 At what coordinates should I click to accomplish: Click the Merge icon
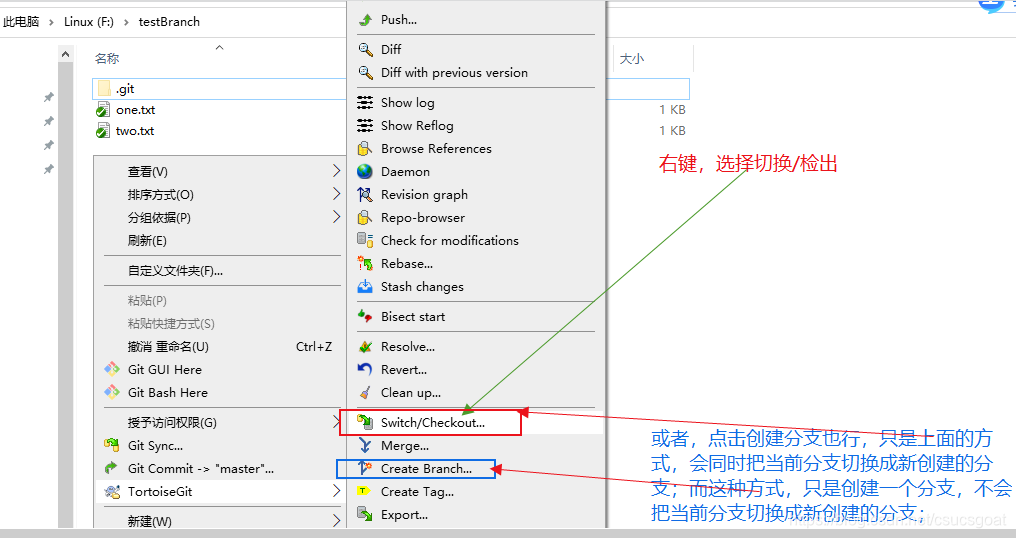365,445
